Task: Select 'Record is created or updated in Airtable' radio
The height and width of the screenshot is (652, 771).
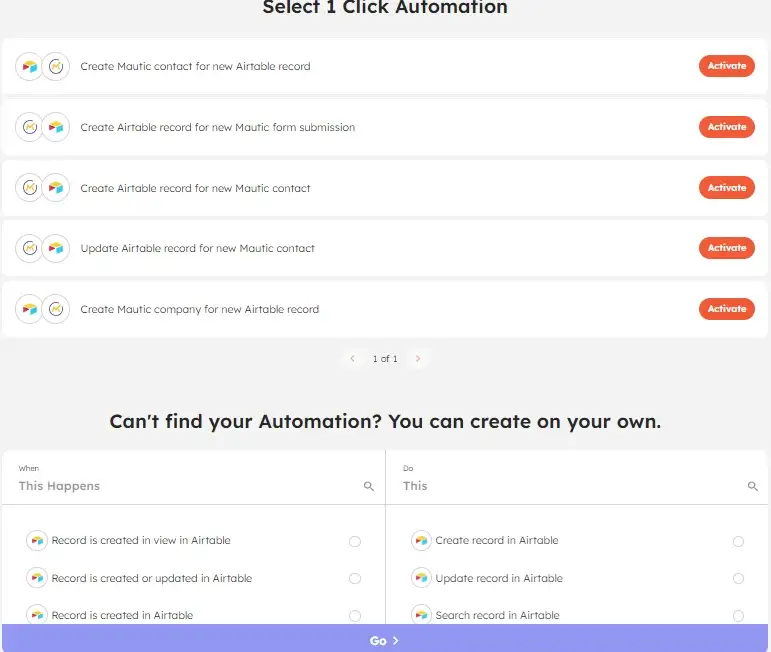Action: coord(355,578)
